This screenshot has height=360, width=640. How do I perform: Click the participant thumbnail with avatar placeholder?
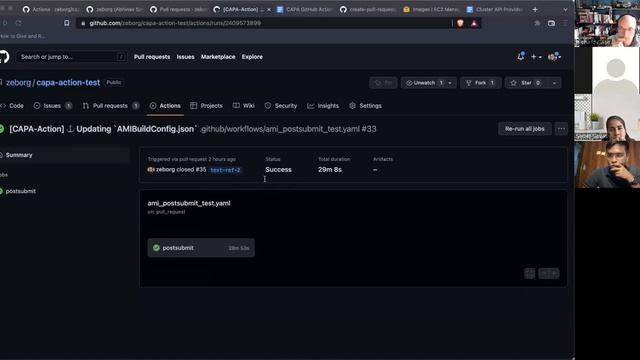point(607,70)
